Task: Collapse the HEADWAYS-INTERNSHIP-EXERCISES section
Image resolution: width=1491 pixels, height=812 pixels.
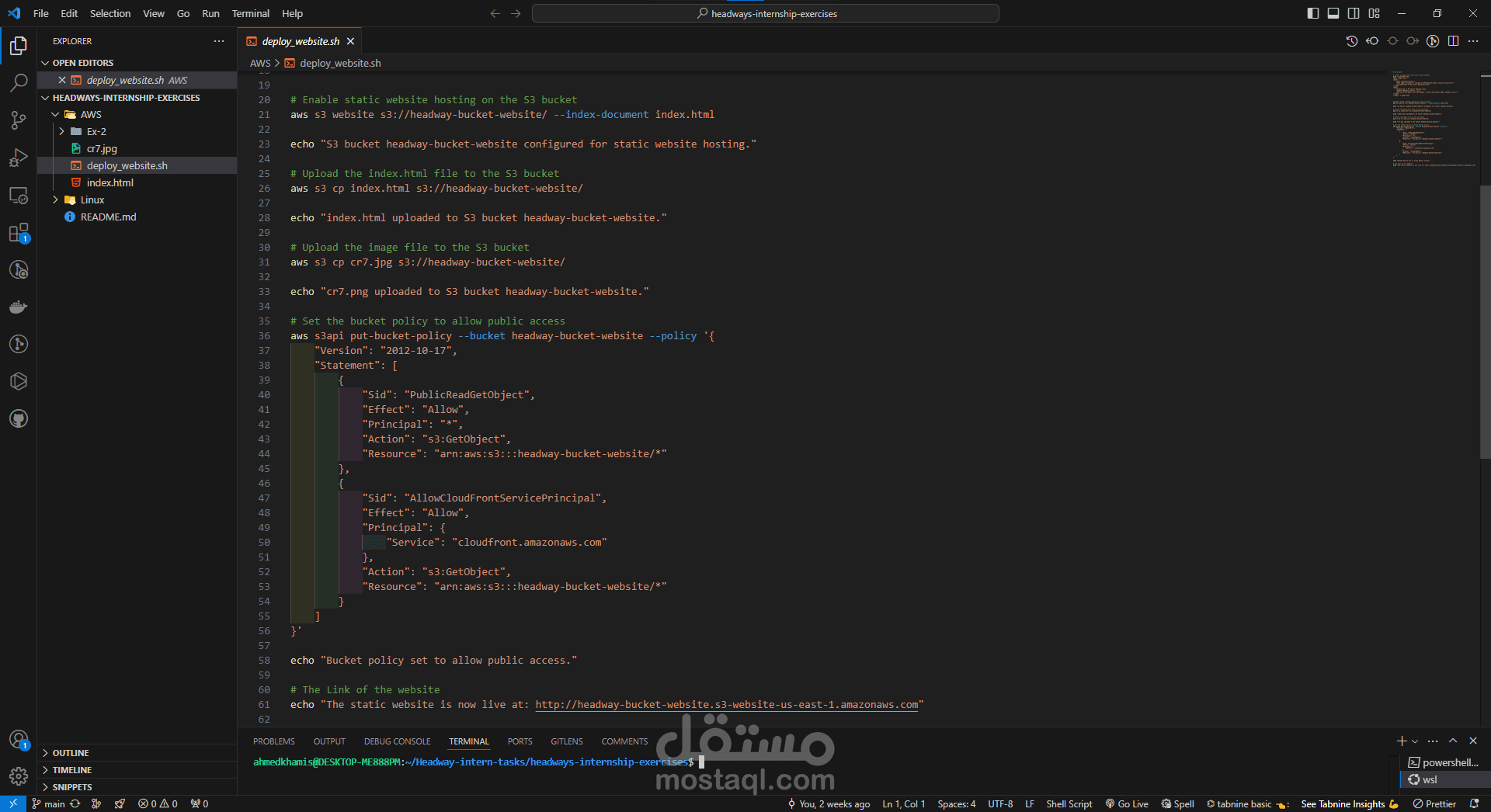Action: (x=137, y=98)
